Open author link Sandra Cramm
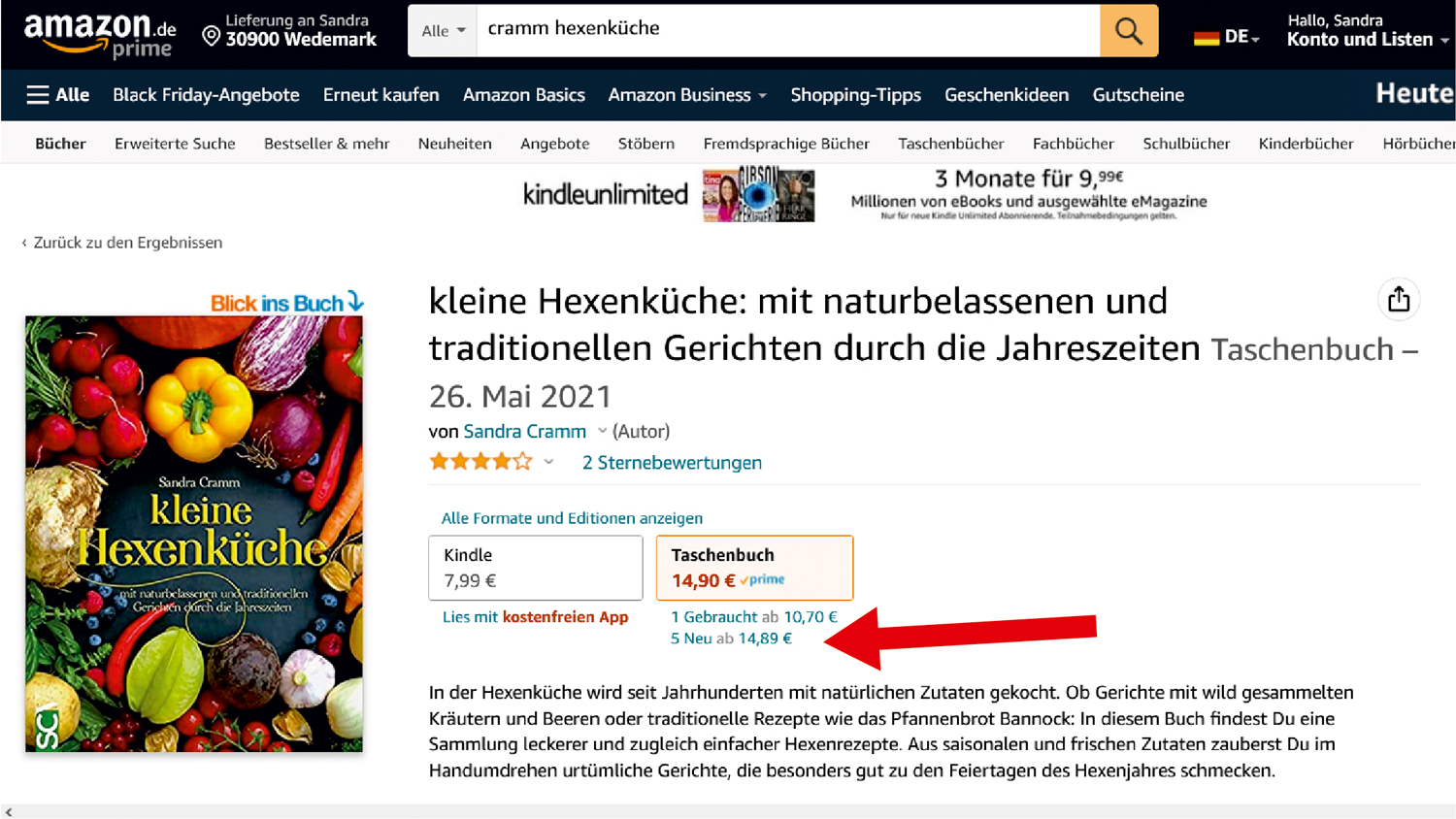The image size is (1456, 819). [524, 431]
